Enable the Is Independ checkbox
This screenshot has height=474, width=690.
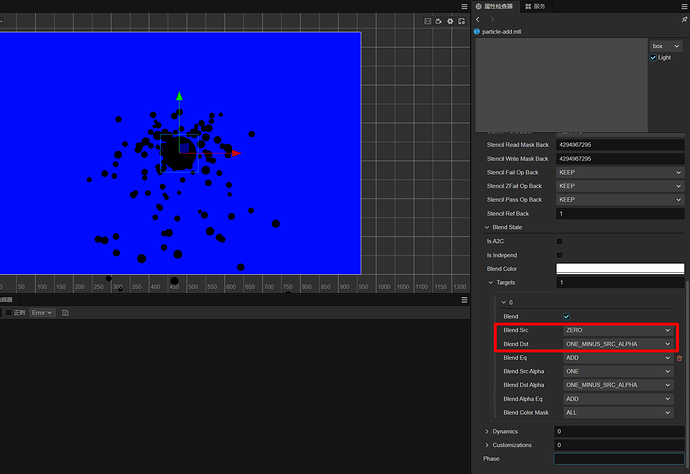coord(560,255)
